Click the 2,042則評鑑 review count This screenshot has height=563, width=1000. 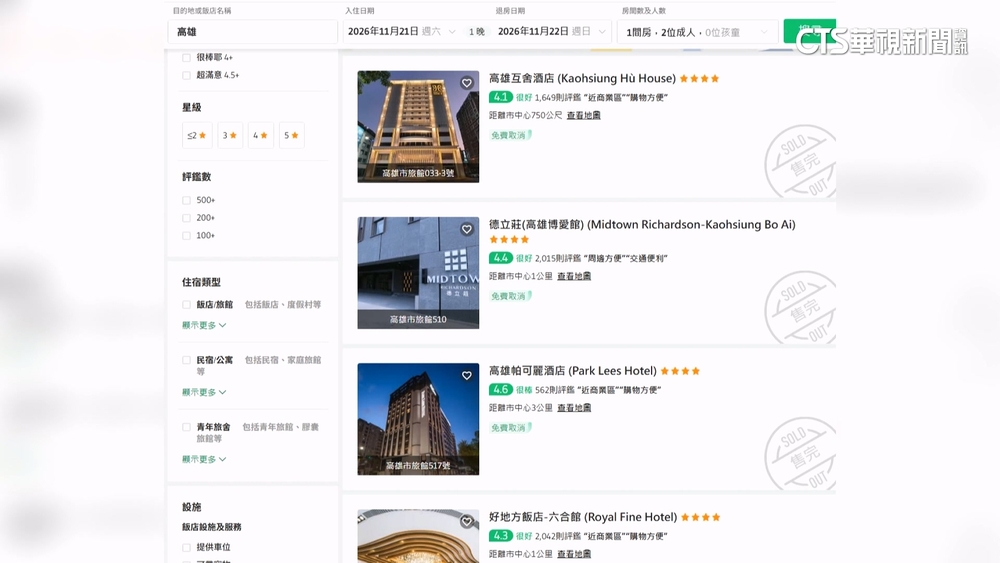coord(558,536)
